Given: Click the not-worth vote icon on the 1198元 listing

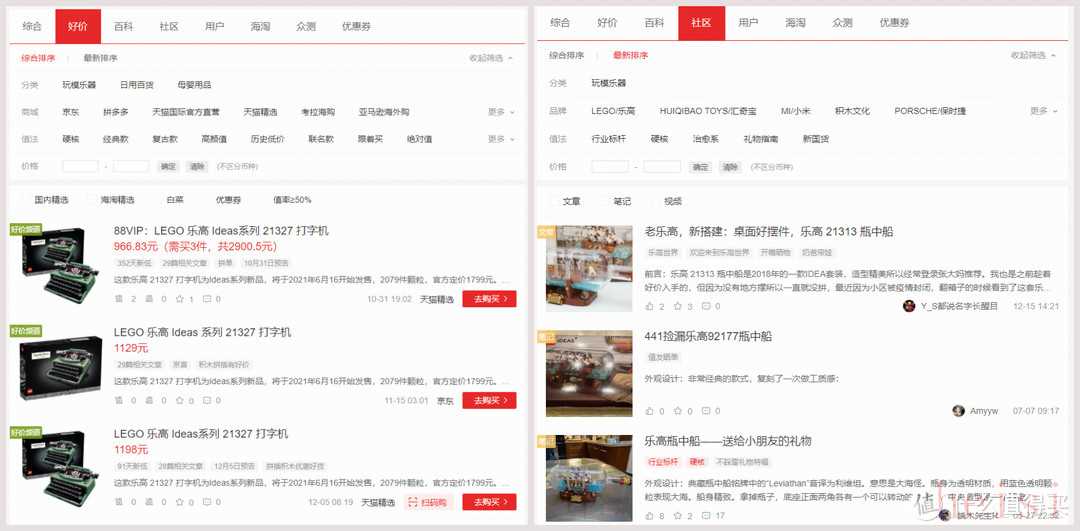Looking at the screenshot, I should 149,502.
